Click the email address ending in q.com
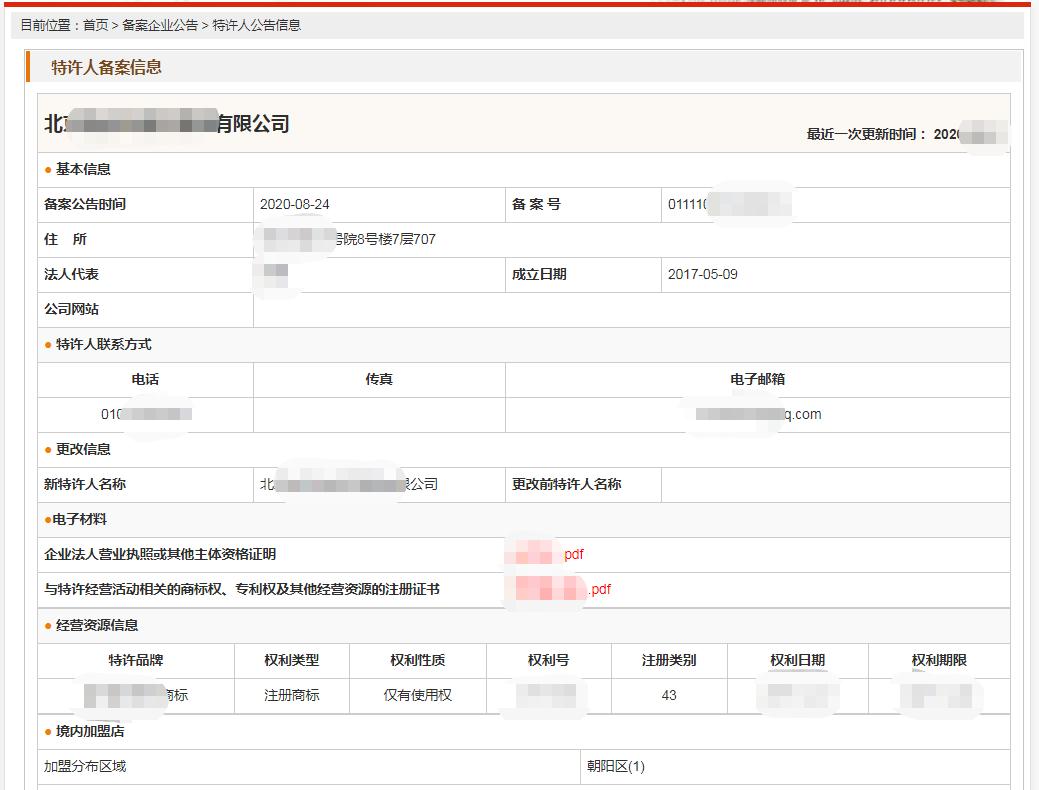 pos(760,414)
